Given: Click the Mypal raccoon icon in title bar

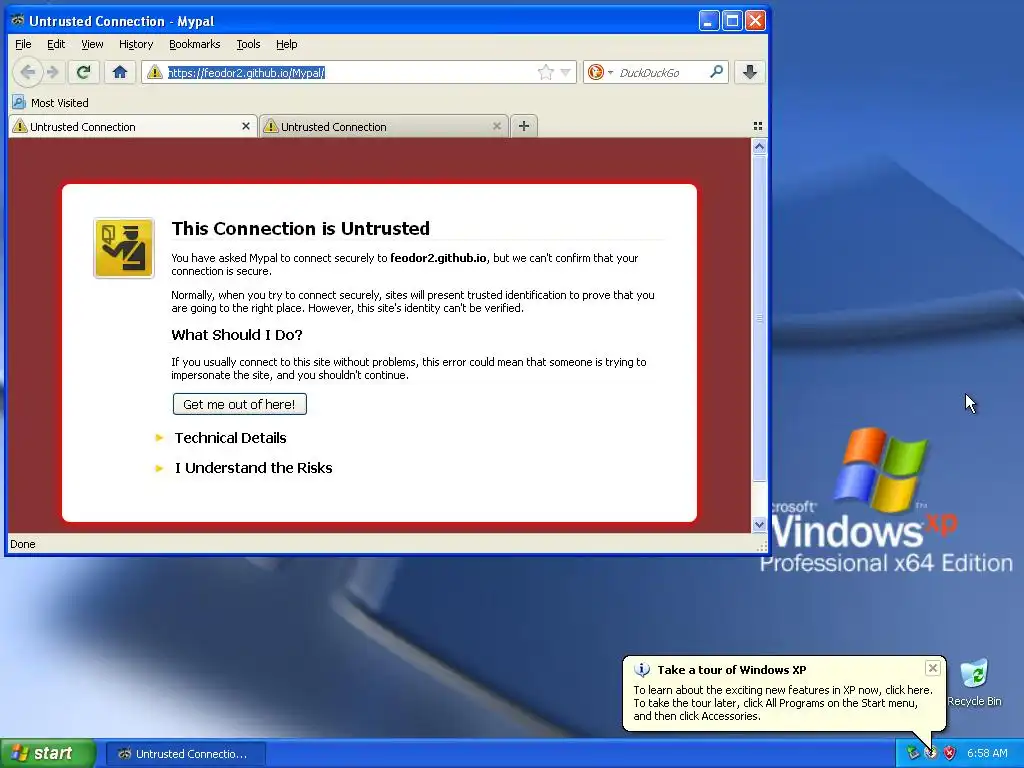Looking at the screenshot, I should [18, 20].
